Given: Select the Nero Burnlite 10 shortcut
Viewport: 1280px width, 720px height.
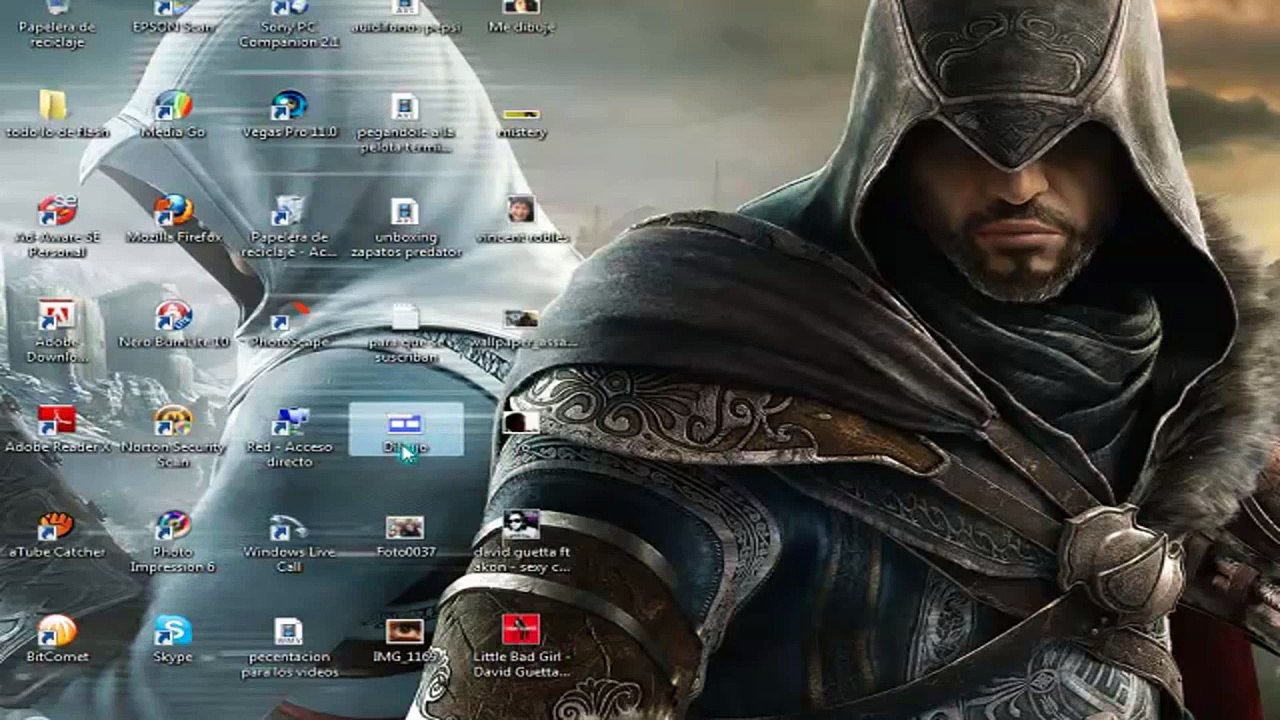Looking at the screenshot, I should coord(173,316).
